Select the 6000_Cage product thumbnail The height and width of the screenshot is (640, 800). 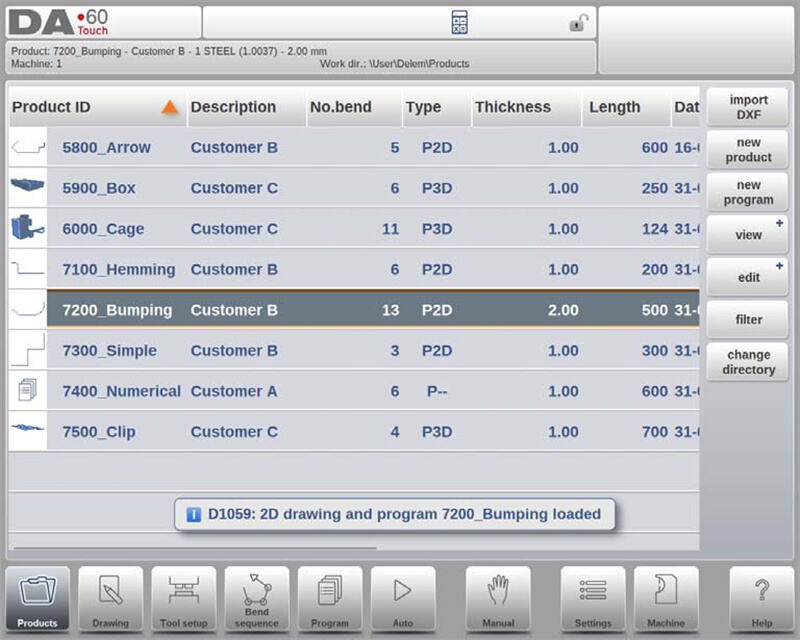click(27, 229)
